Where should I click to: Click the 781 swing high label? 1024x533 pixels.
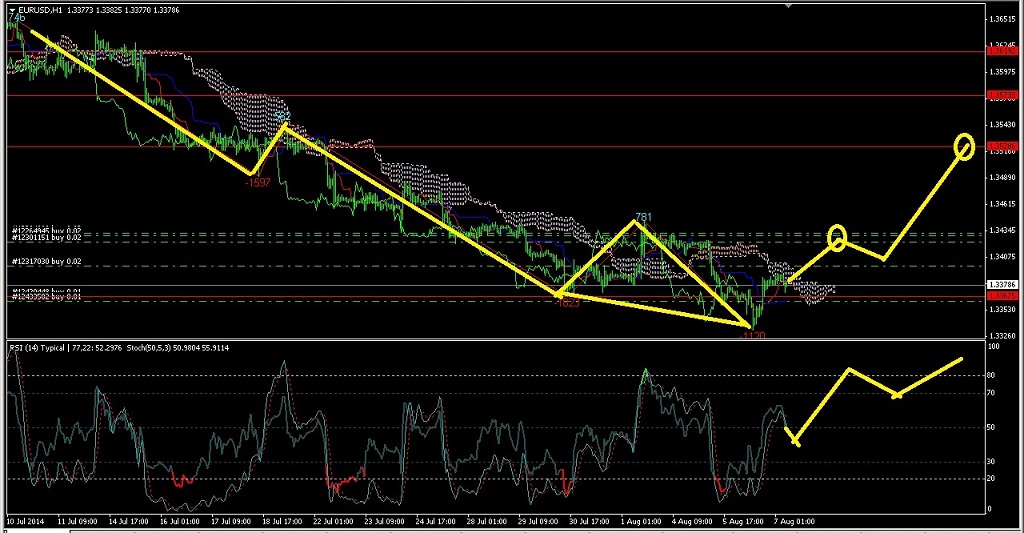pyautogui.click(x=643, y=216)
